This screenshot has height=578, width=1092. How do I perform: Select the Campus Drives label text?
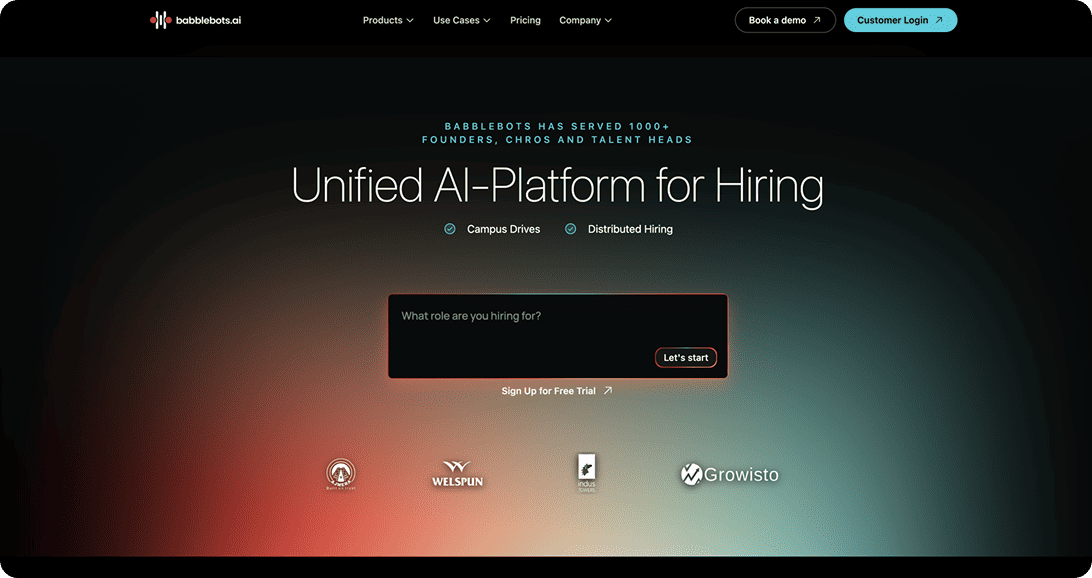(x=503, y=229)
